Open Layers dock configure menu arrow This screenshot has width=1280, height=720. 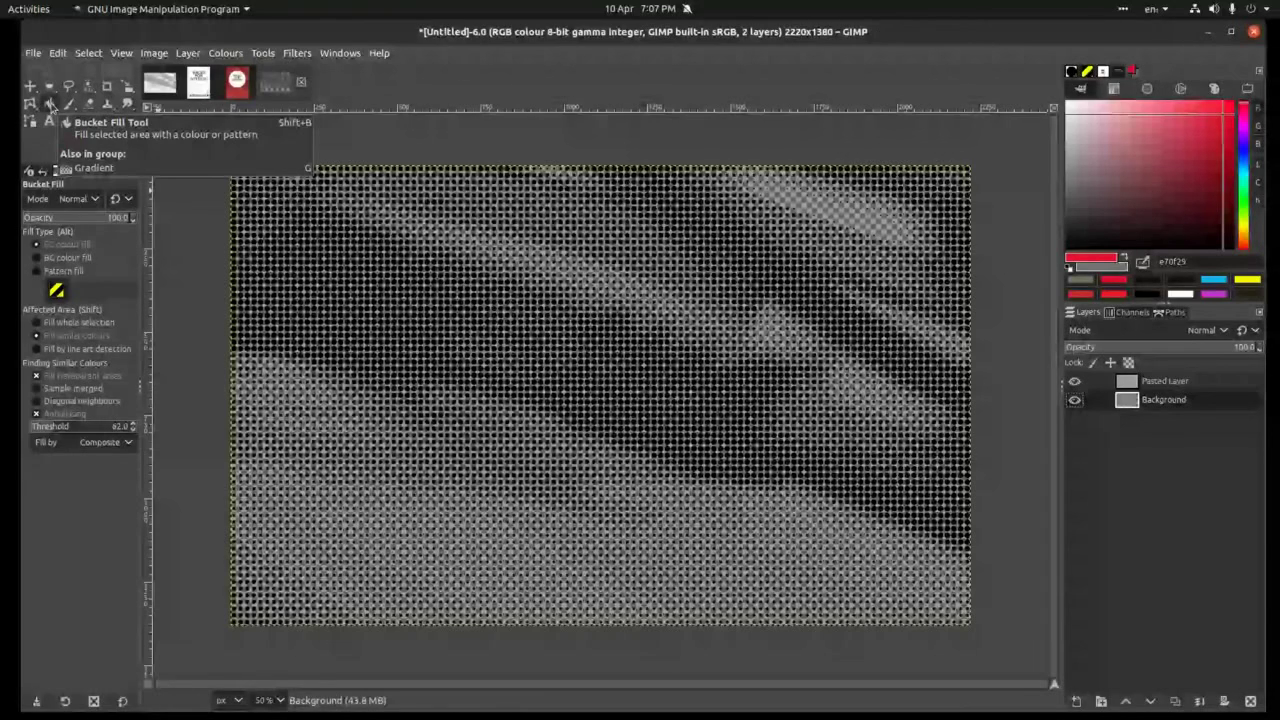pos(1259,312)
